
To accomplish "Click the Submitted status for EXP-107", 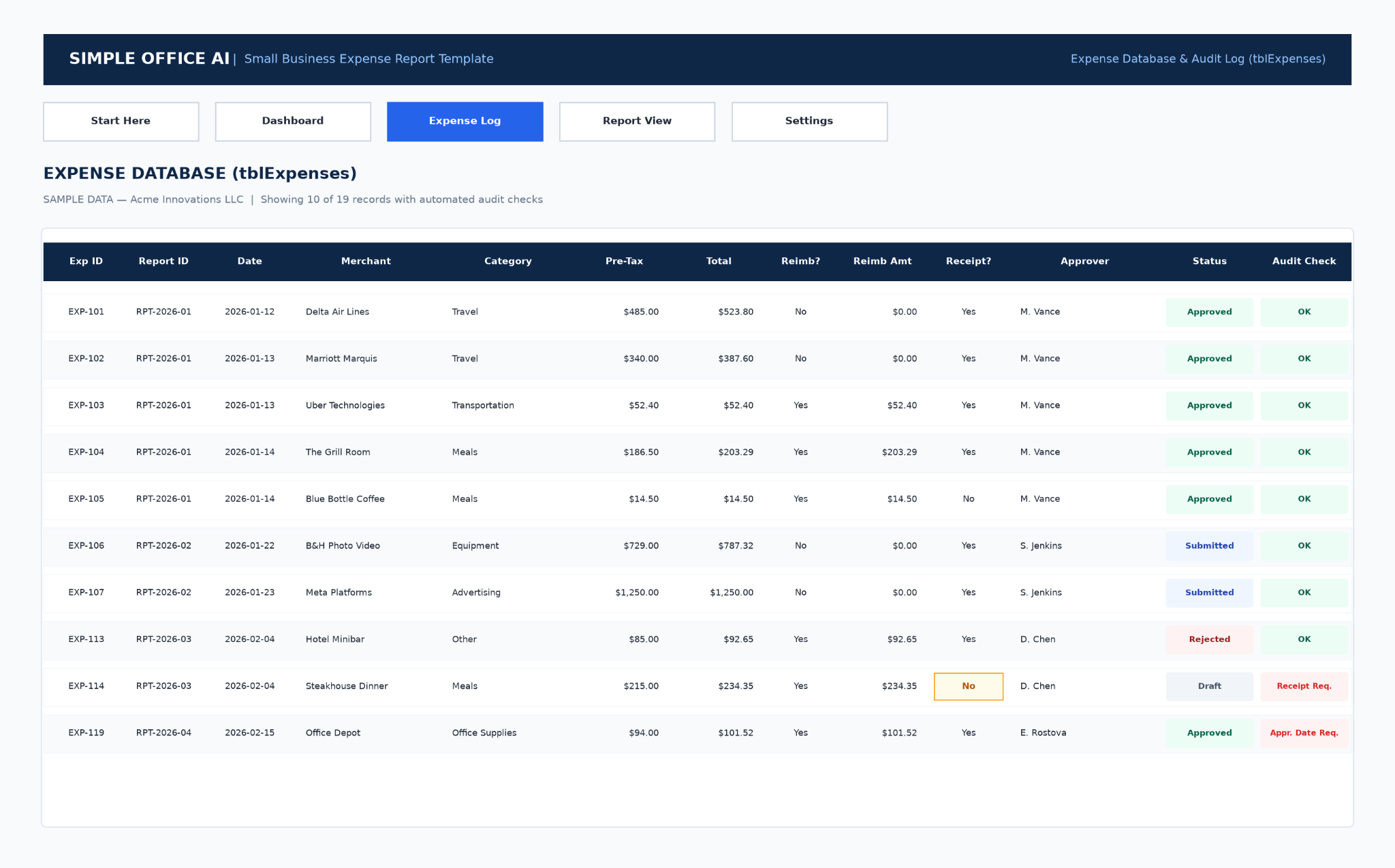I will coord(1209,593).
